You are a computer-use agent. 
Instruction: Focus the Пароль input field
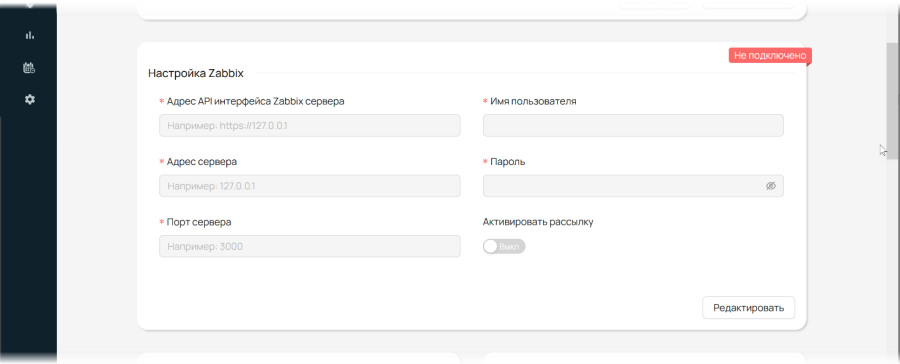pyautogui.click(x=633, y=186)
